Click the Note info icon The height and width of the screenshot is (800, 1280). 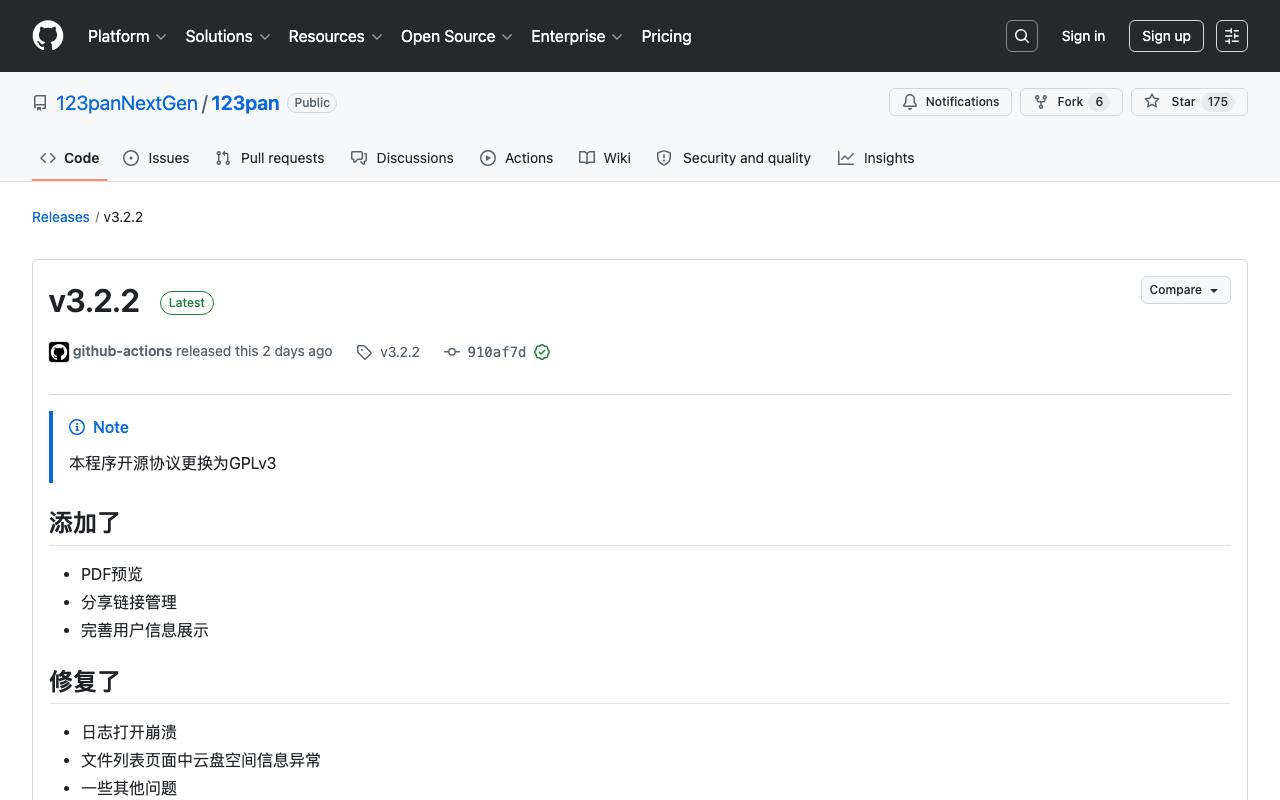click(77, 427)
